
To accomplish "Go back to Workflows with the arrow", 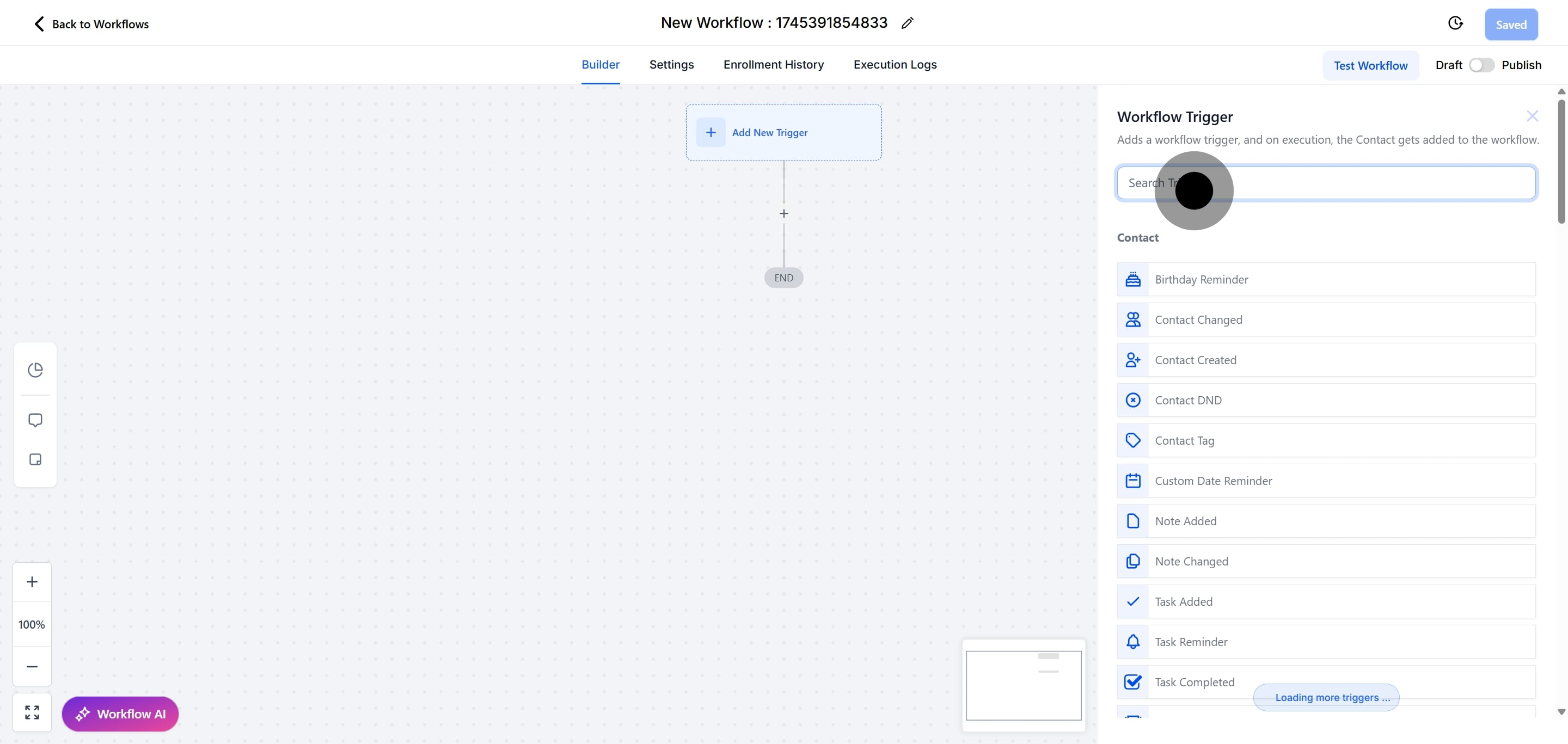I will pyautogui.click(x=39, y=24).
